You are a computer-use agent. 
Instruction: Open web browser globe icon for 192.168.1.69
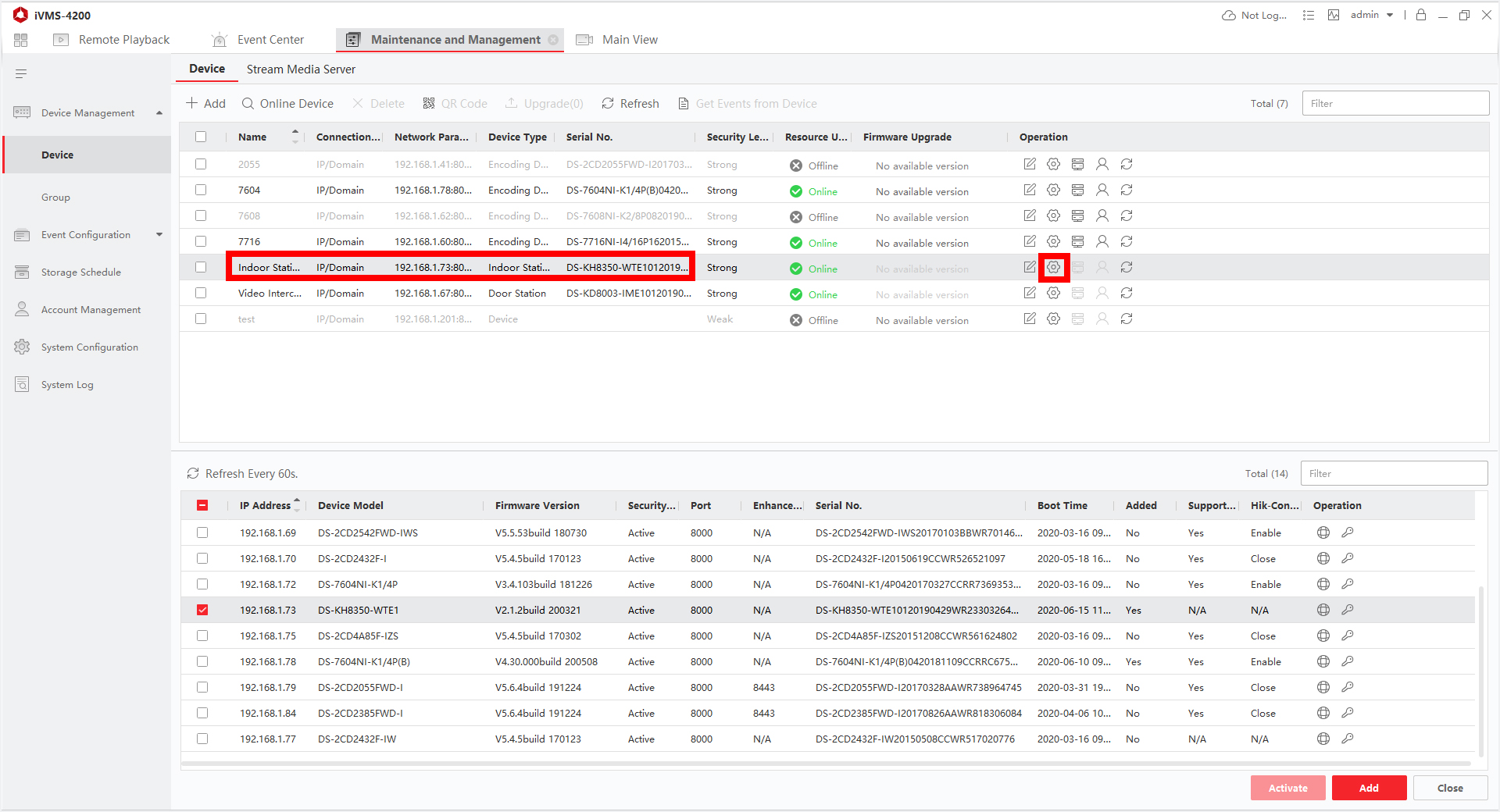click(1323, 533)
